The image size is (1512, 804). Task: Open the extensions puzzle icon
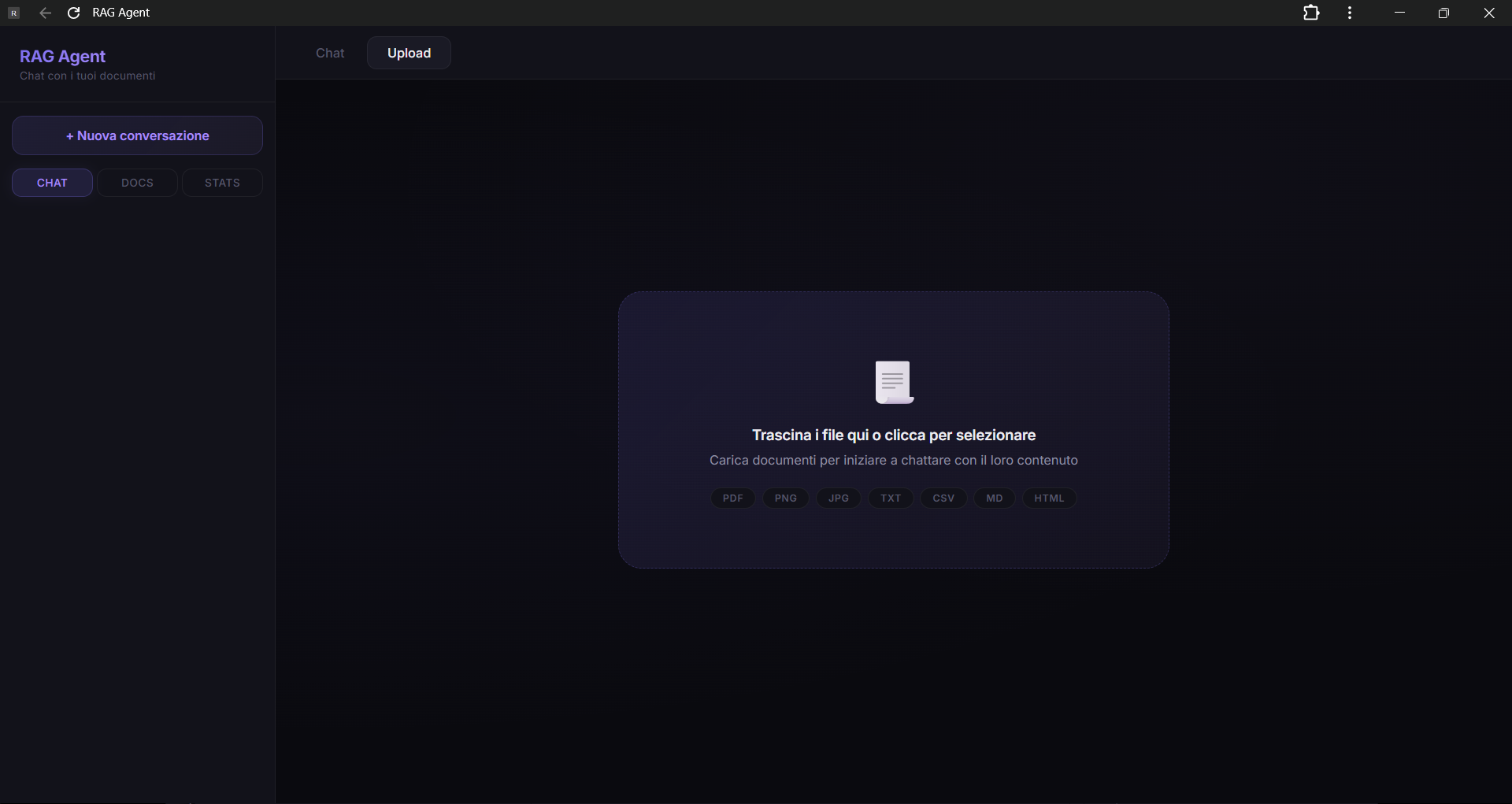[x=1312, y=13]
